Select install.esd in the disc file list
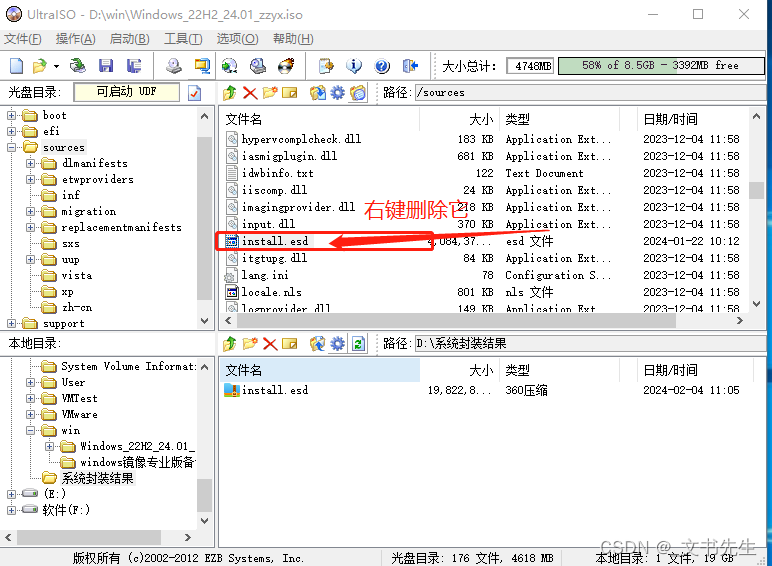 click(x=275, y=241)
